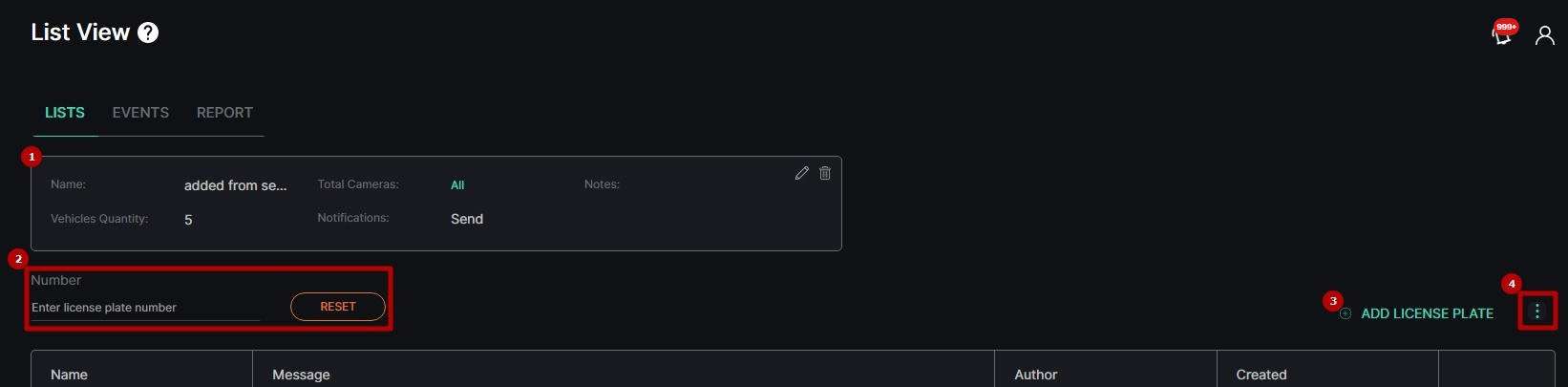Edit the list with pencil icon
This screenshot has height=387, width=1568.
pos(802,173)
